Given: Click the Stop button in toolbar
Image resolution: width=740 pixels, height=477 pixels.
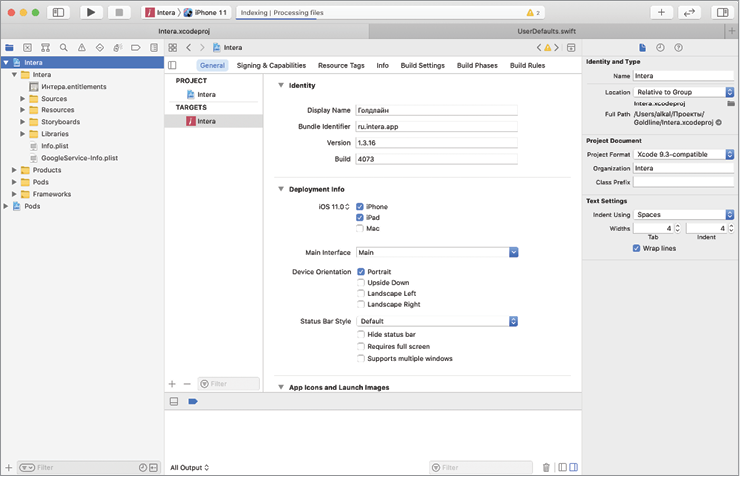Looking at the screenshot, I should click(120, 12).
